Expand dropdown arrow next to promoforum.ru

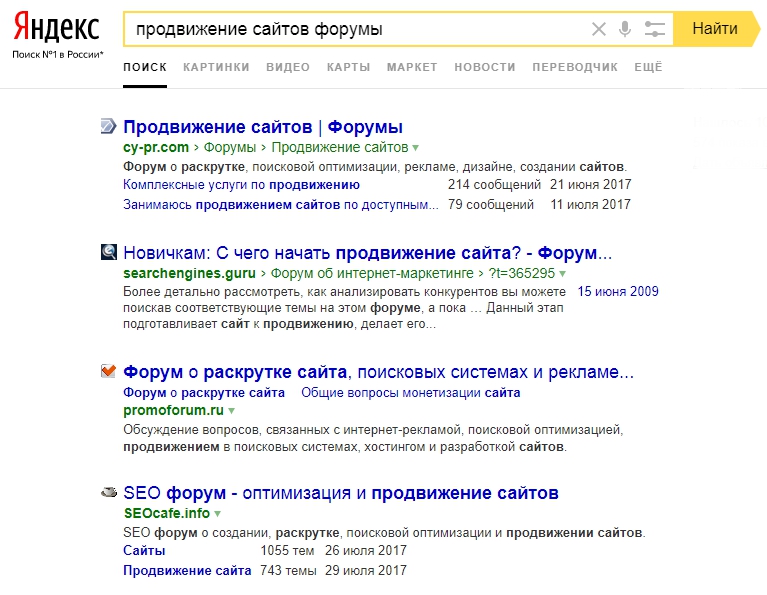point(232,411)
